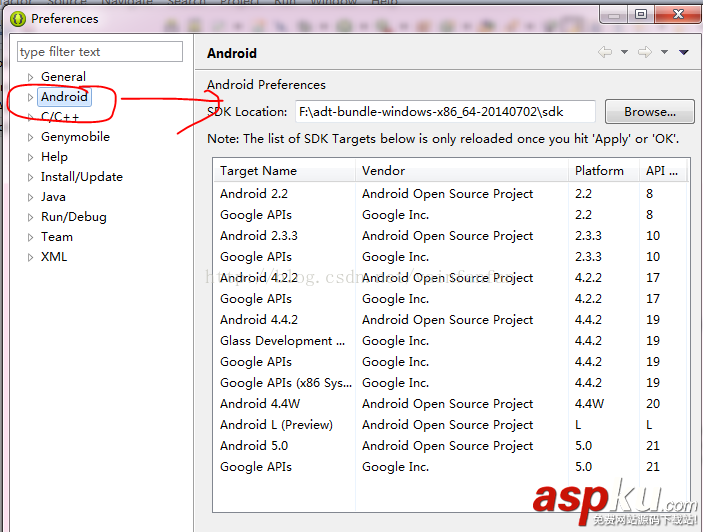703x532 pixels.
Task: Select XML preferences category
Action: tap(54, 257)
